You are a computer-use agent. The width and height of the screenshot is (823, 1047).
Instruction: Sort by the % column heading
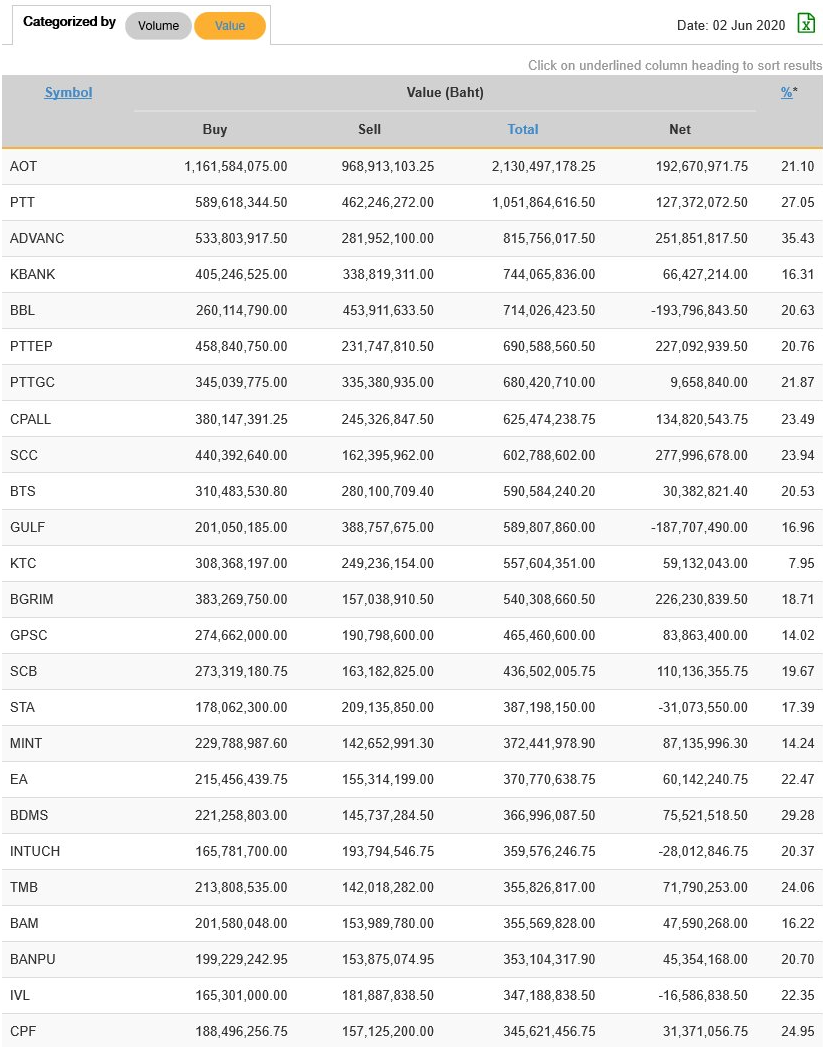point(787,92)
